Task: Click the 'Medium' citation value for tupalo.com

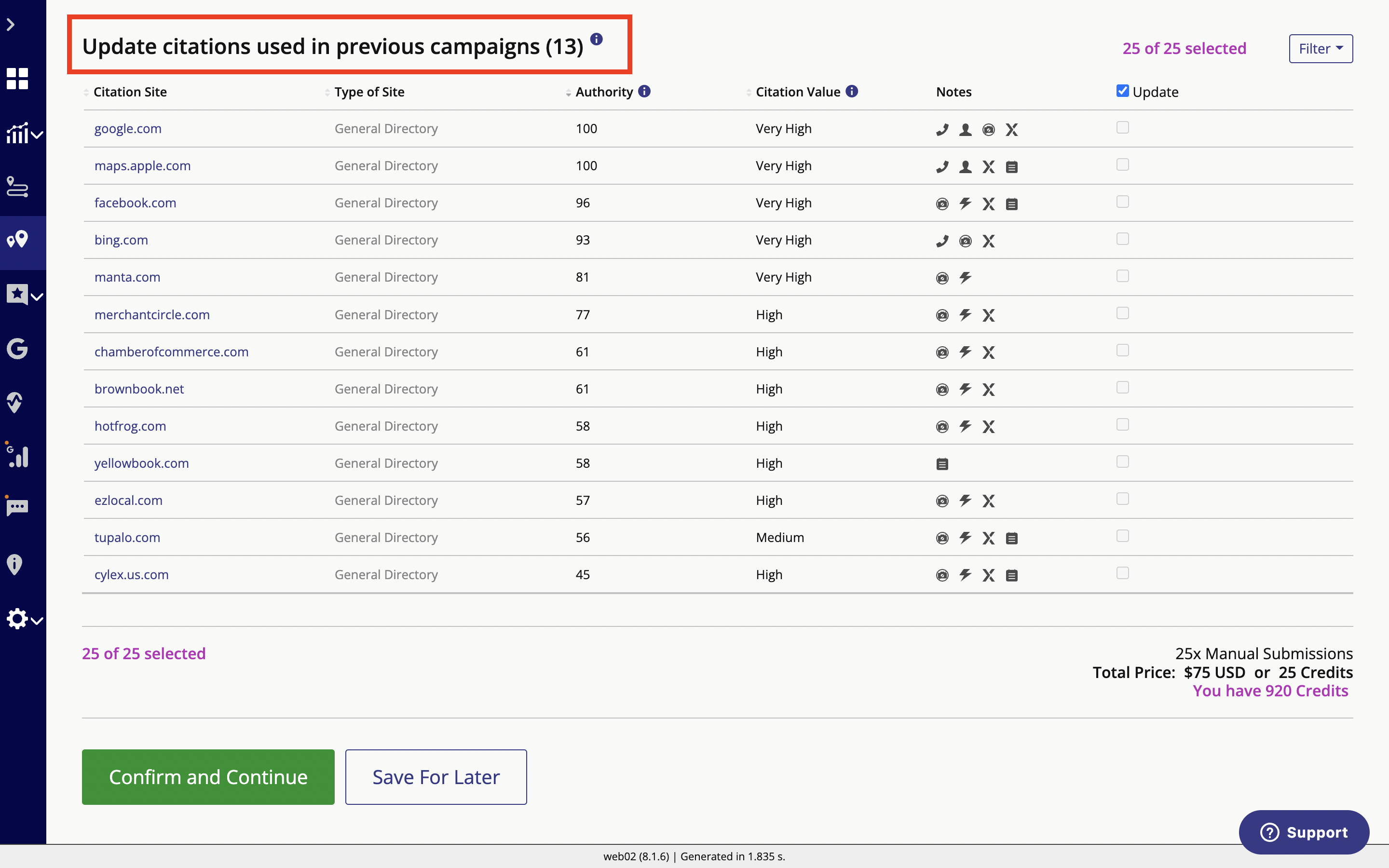Action: (780, 537)
